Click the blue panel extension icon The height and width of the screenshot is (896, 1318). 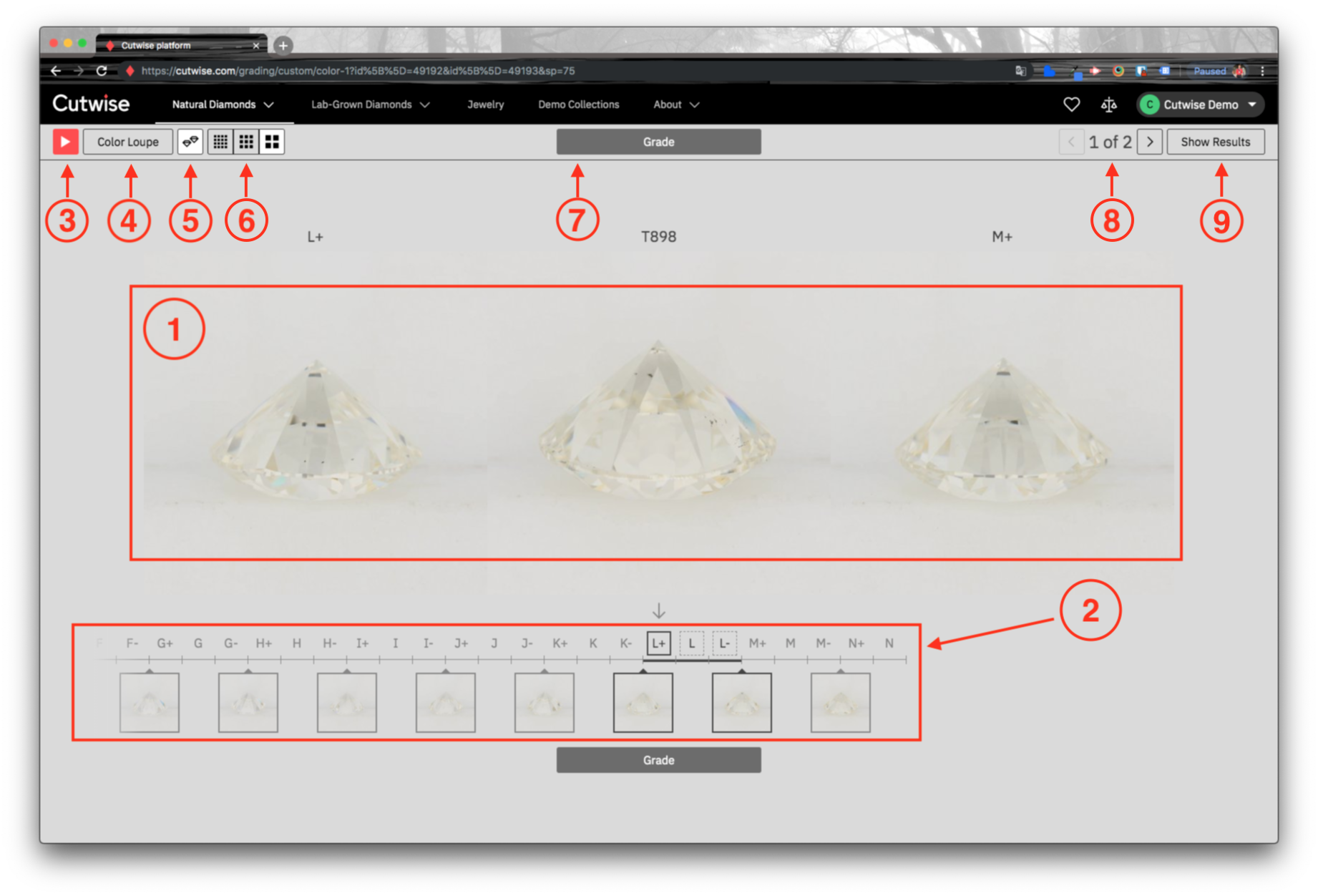[x=1165, y=71]
